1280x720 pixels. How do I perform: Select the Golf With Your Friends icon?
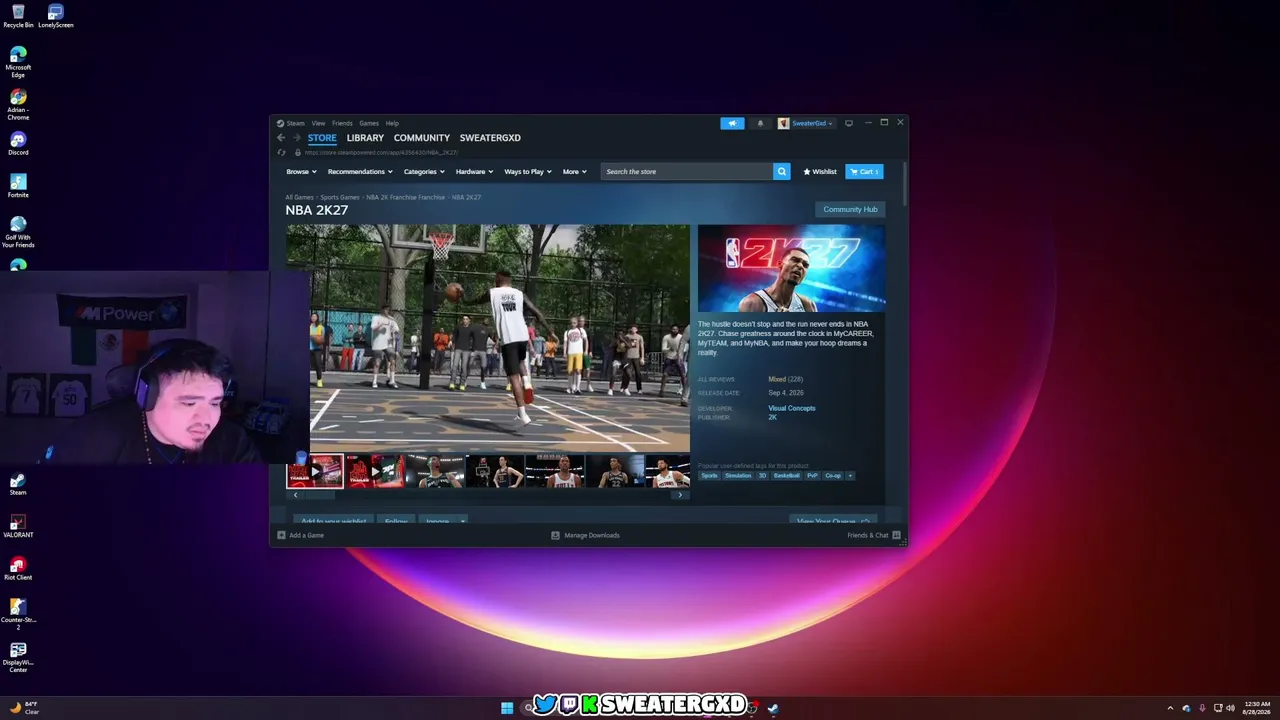point(18,232)
